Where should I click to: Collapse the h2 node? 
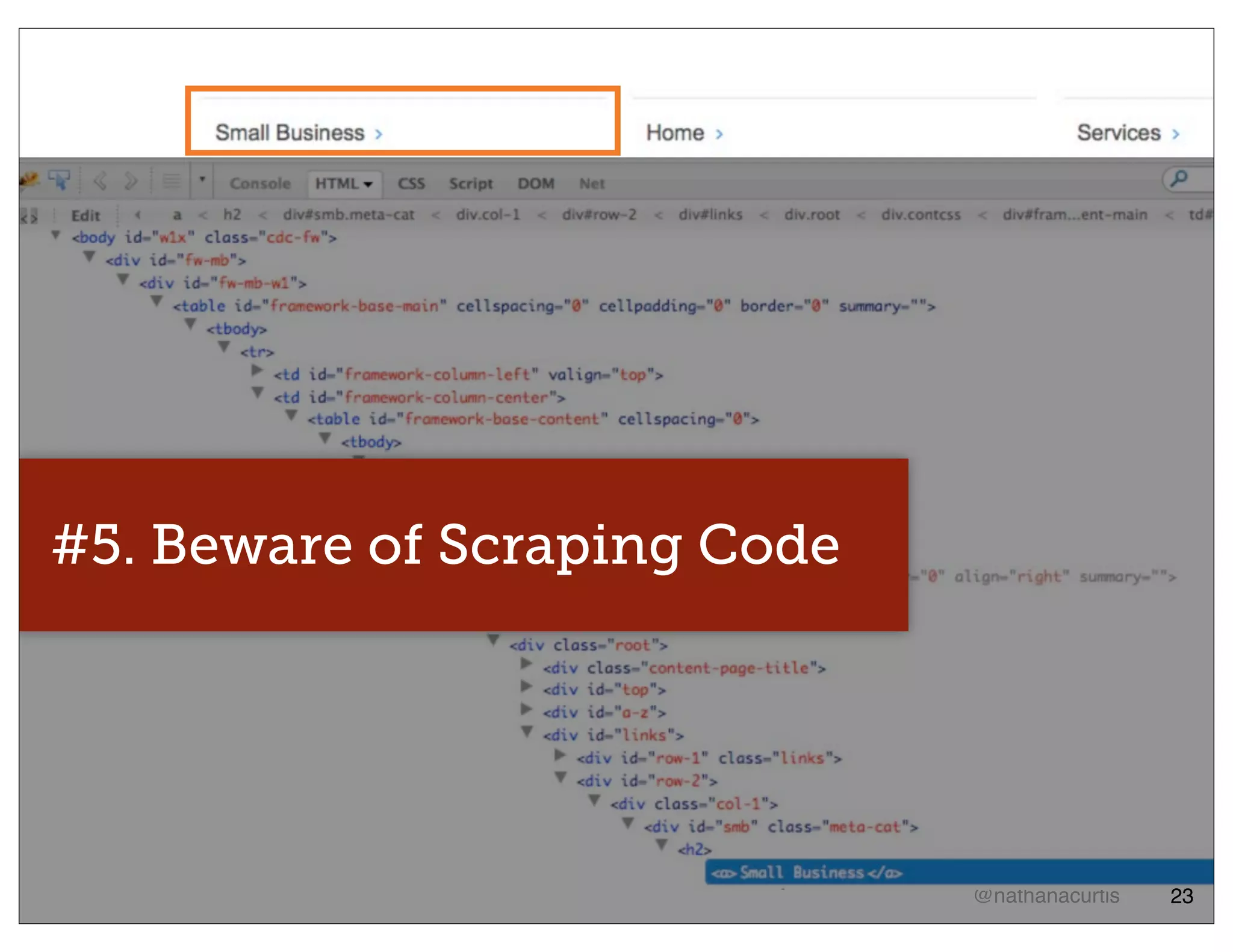pyautogui.click(x=662, y=845)
